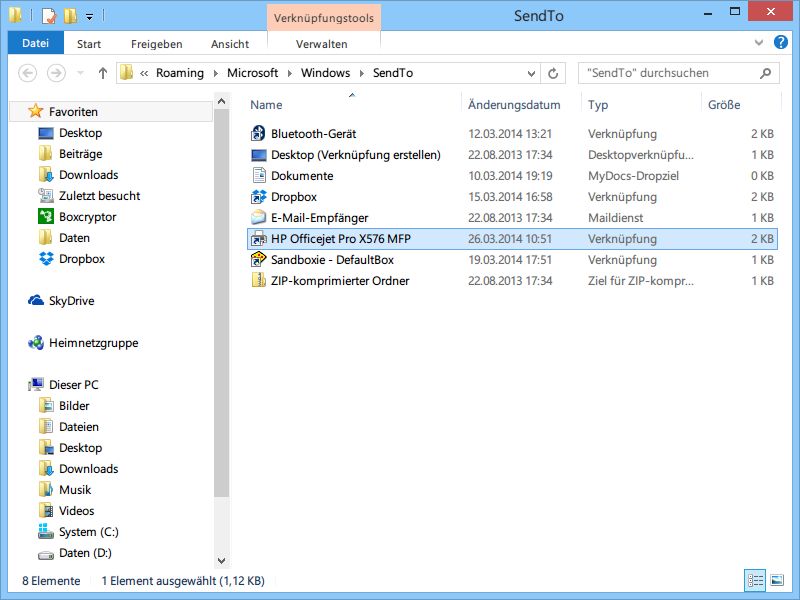This screenshot has height=600, width=800.
Task: Go forward with the right arrow button
Action: tap(56, 73)
